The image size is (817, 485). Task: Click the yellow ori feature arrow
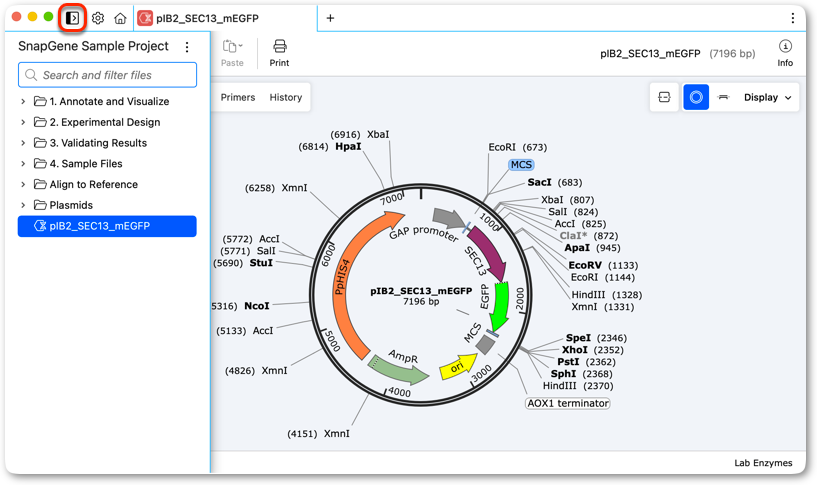click(458, 367)
